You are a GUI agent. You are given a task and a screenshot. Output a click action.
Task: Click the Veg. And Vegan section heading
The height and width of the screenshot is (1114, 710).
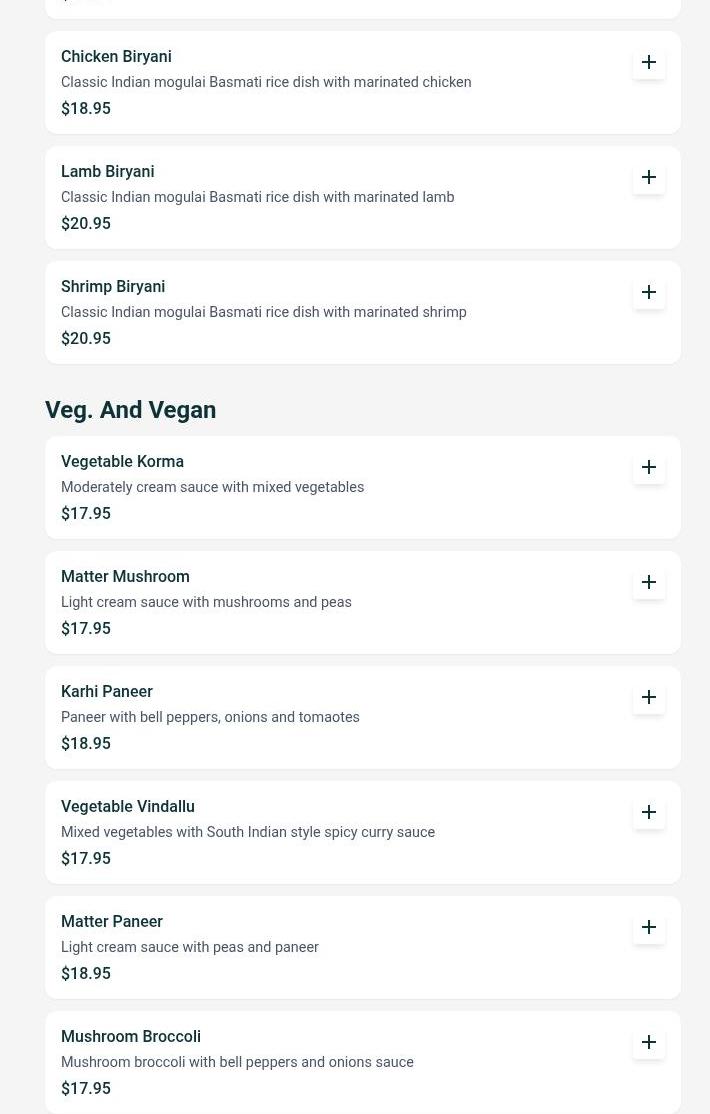[130, 410]
